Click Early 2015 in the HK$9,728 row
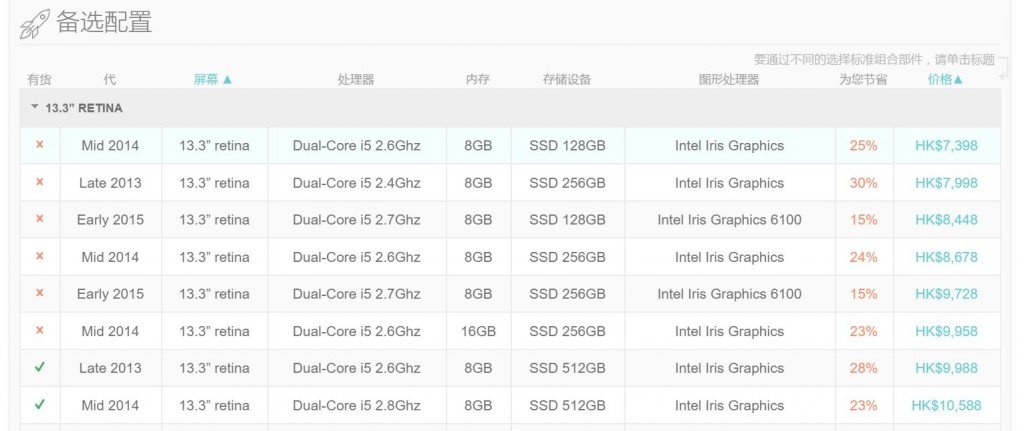Screen dimensions: 1024x431 [110, 294]
